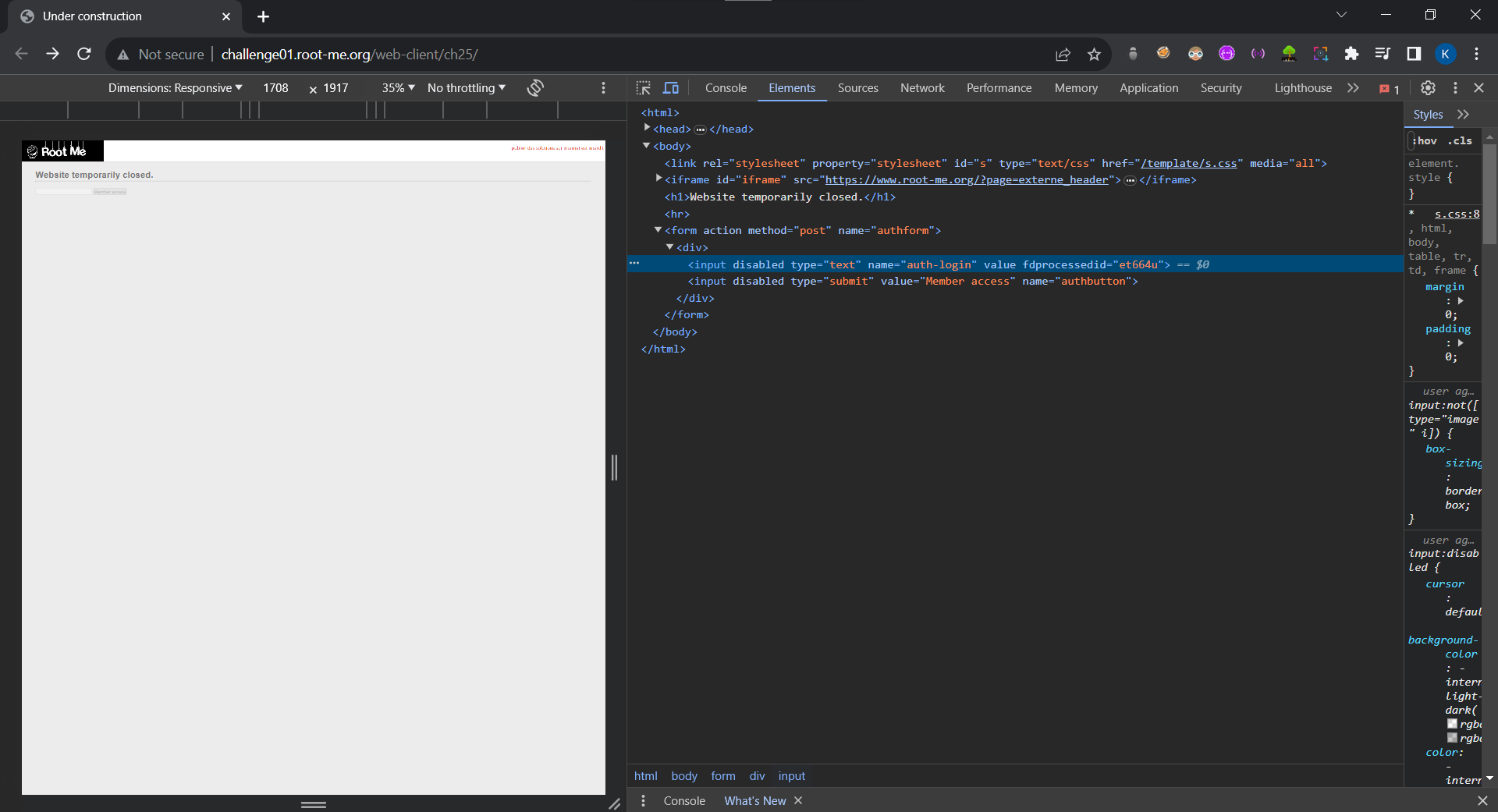
Task: Open DevTools settings gear
Action: pyautogui.click(x=1428, y=88)
